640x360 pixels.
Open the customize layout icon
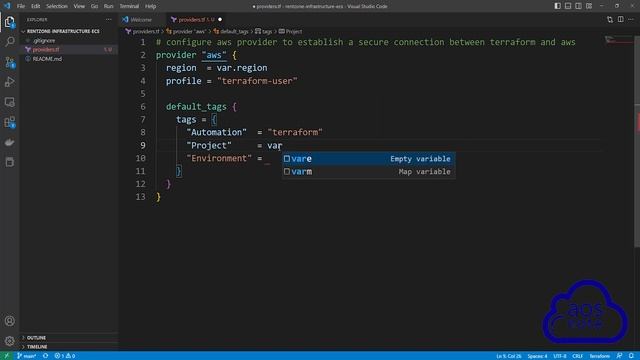coord(589,6)
